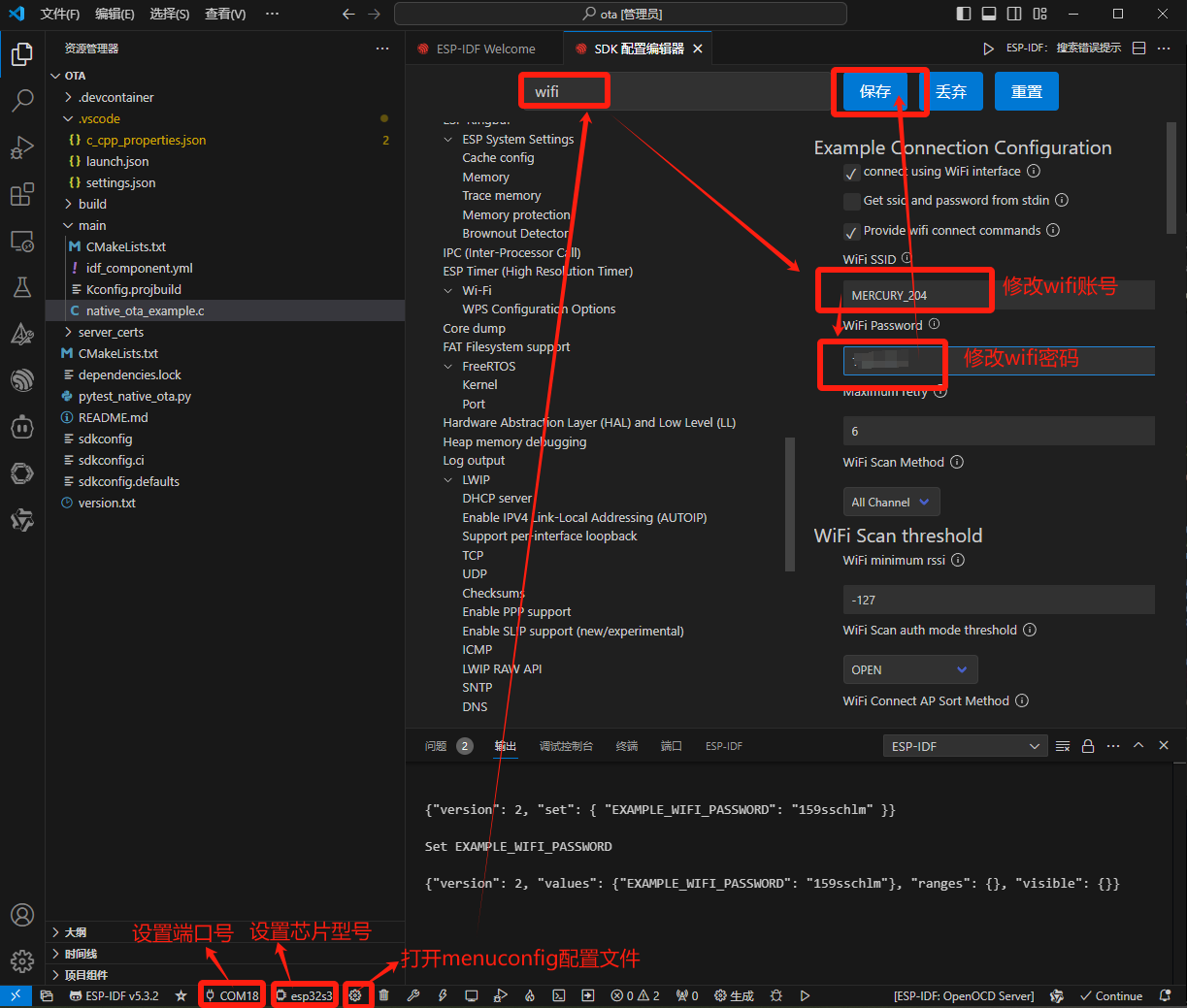Open ESP-IDF output channel dropdown
This screenshot has width=1187, height=1008.
(x=964, y=746)
